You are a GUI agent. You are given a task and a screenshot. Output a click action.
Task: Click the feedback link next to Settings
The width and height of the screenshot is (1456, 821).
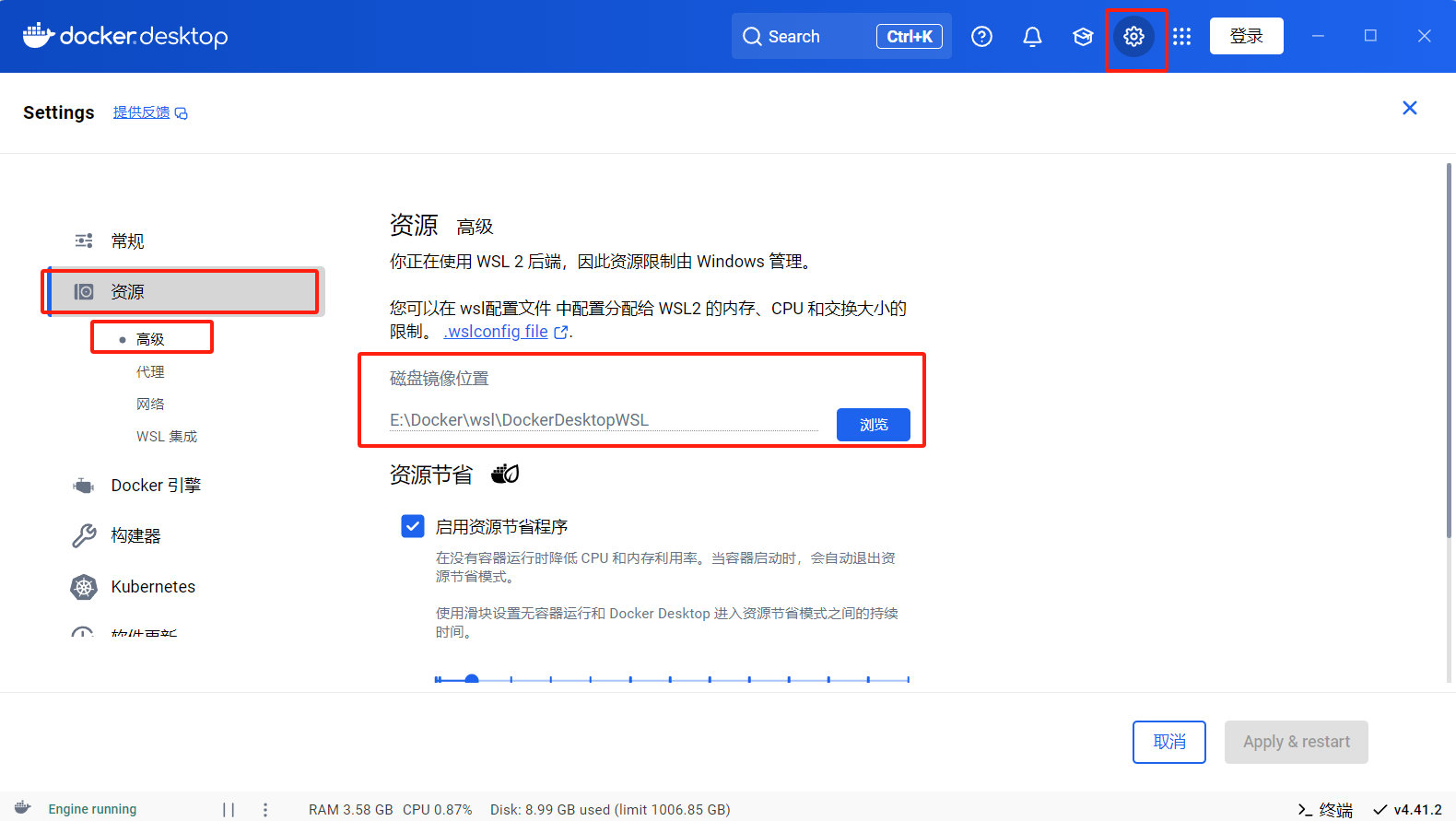click(x=150, y=112)
